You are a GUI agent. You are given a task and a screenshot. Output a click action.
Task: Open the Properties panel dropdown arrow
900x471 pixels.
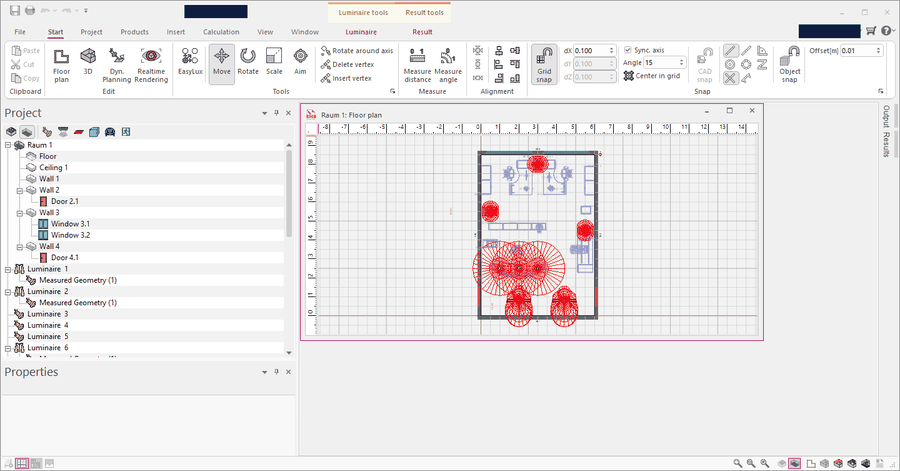click(x=264, y=372)
